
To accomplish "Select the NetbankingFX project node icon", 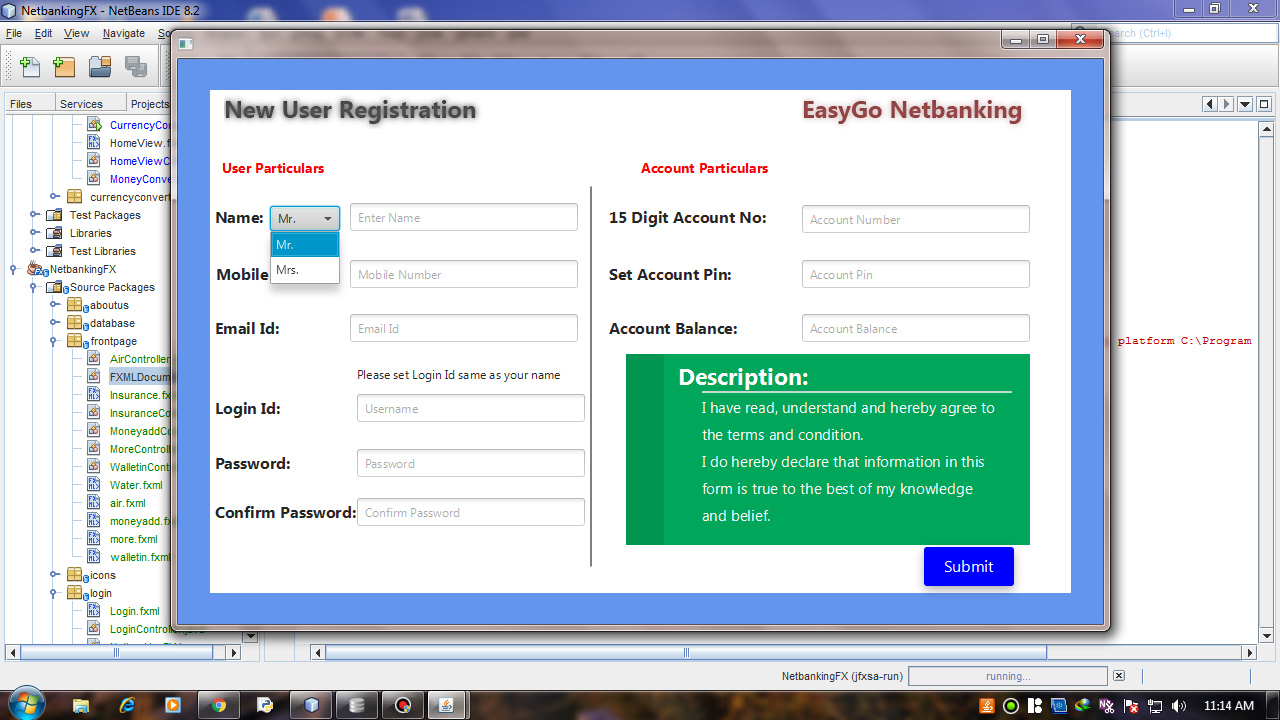I will 38,269.
